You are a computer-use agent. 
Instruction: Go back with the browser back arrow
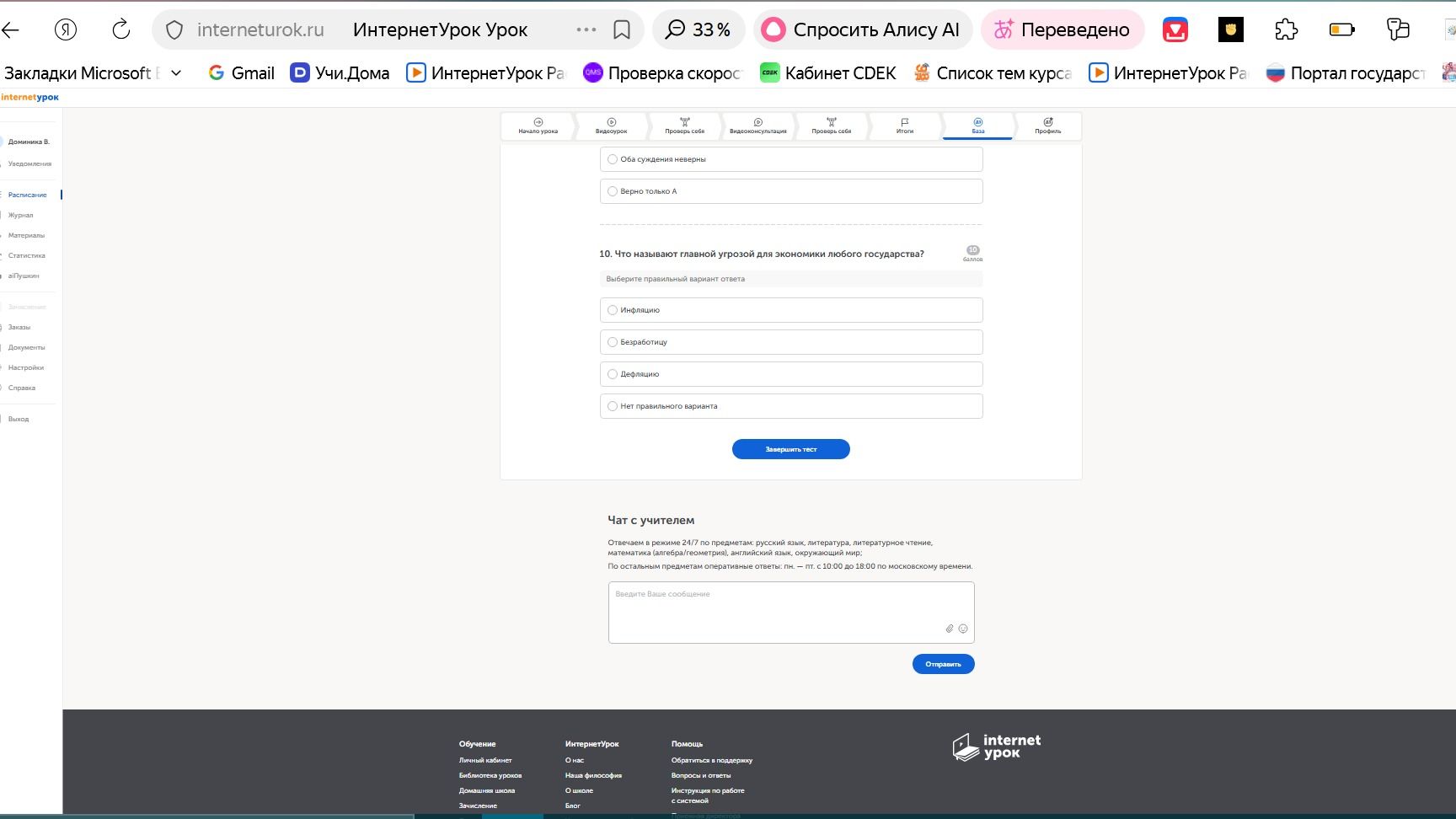click(x=10, y=30)
